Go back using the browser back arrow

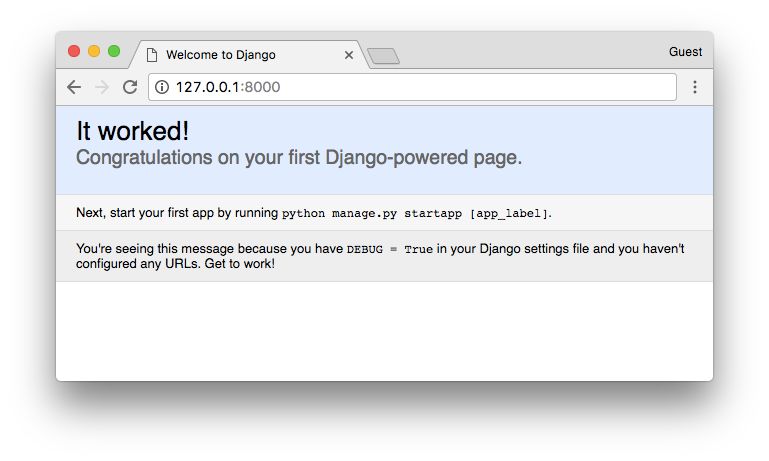[74, 87]
